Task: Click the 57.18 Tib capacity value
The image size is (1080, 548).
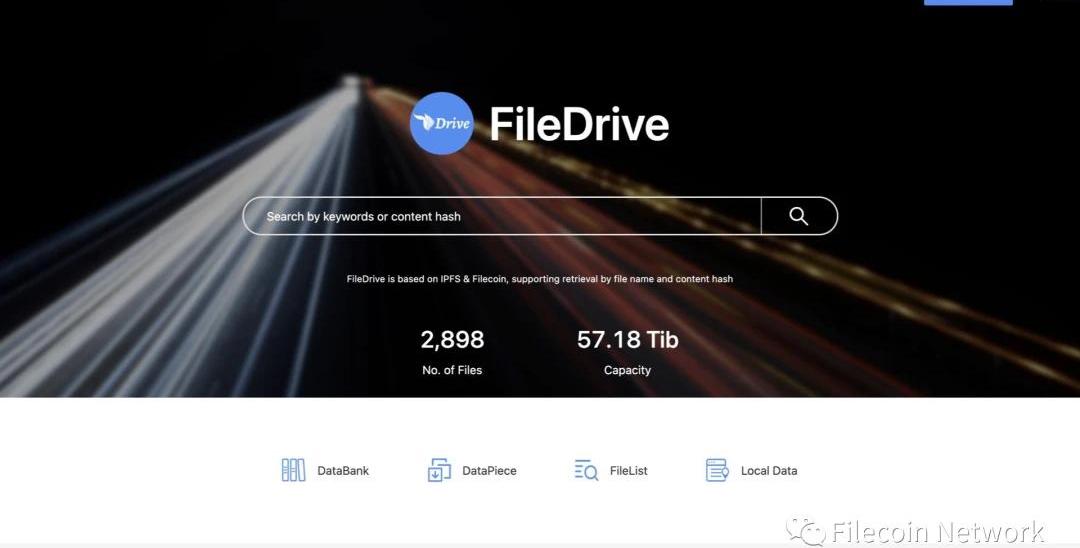Action: click(x=627, y=339)
